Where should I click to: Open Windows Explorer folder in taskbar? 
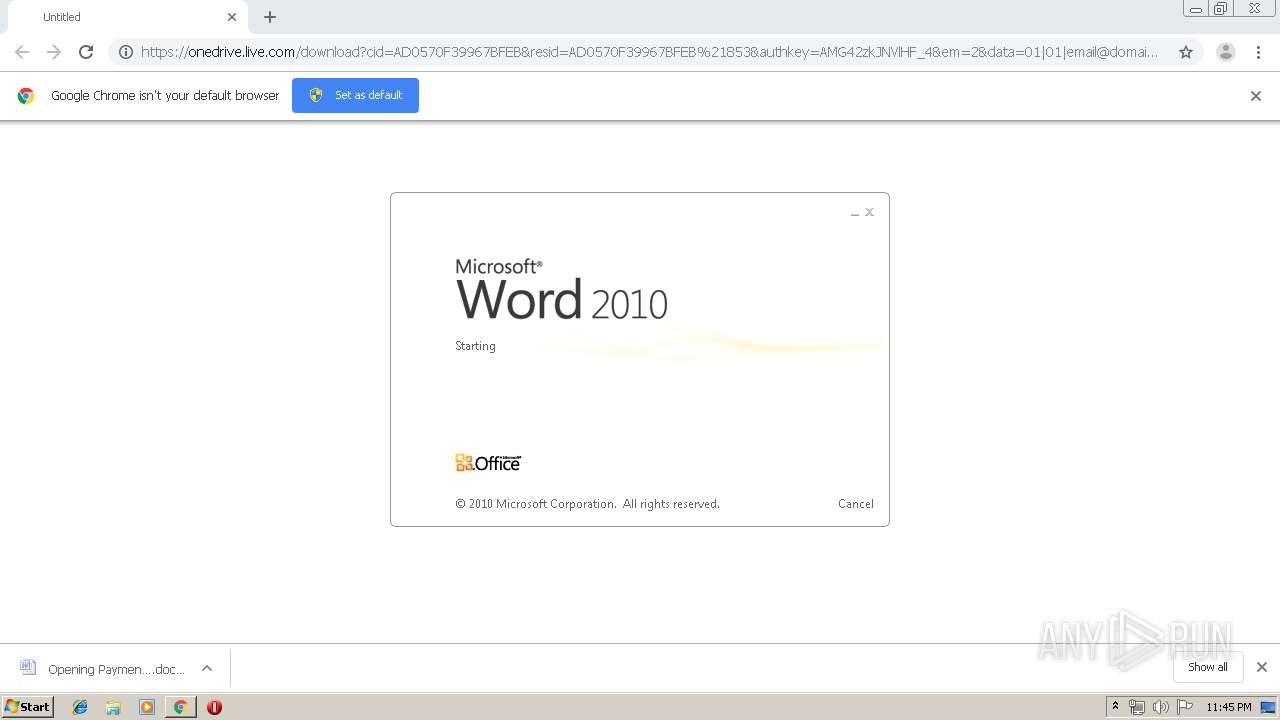[113, 707]
